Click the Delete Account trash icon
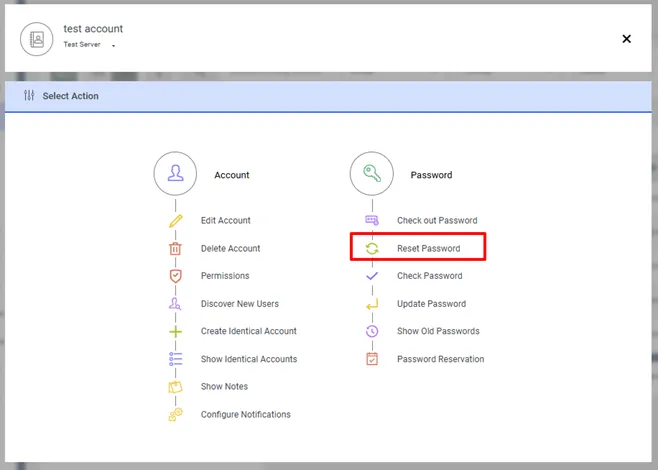658x470 pixels. pos(175,248)
